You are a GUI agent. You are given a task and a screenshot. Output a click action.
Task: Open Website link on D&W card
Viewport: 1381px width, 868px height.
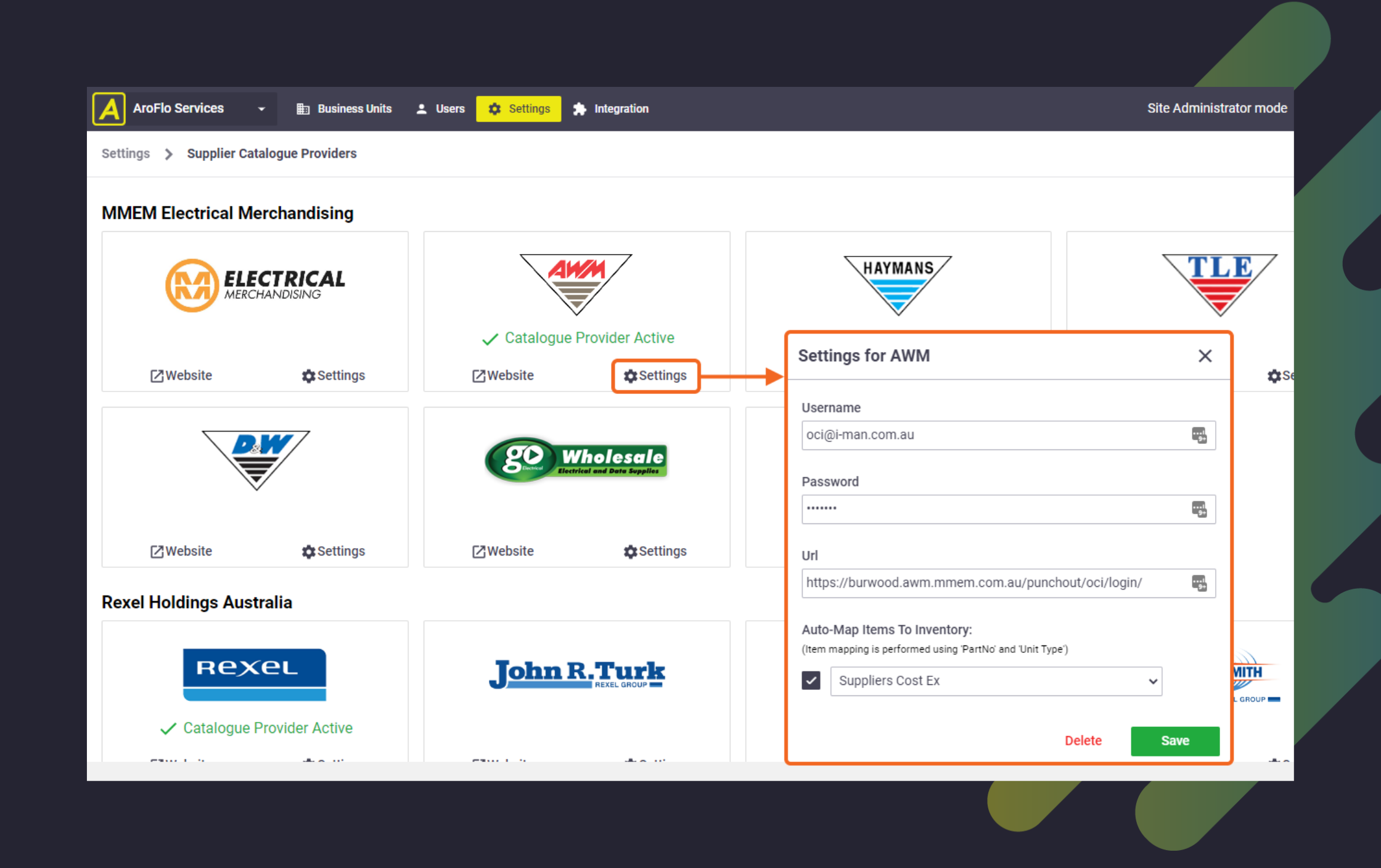click(x=181, y=551)
